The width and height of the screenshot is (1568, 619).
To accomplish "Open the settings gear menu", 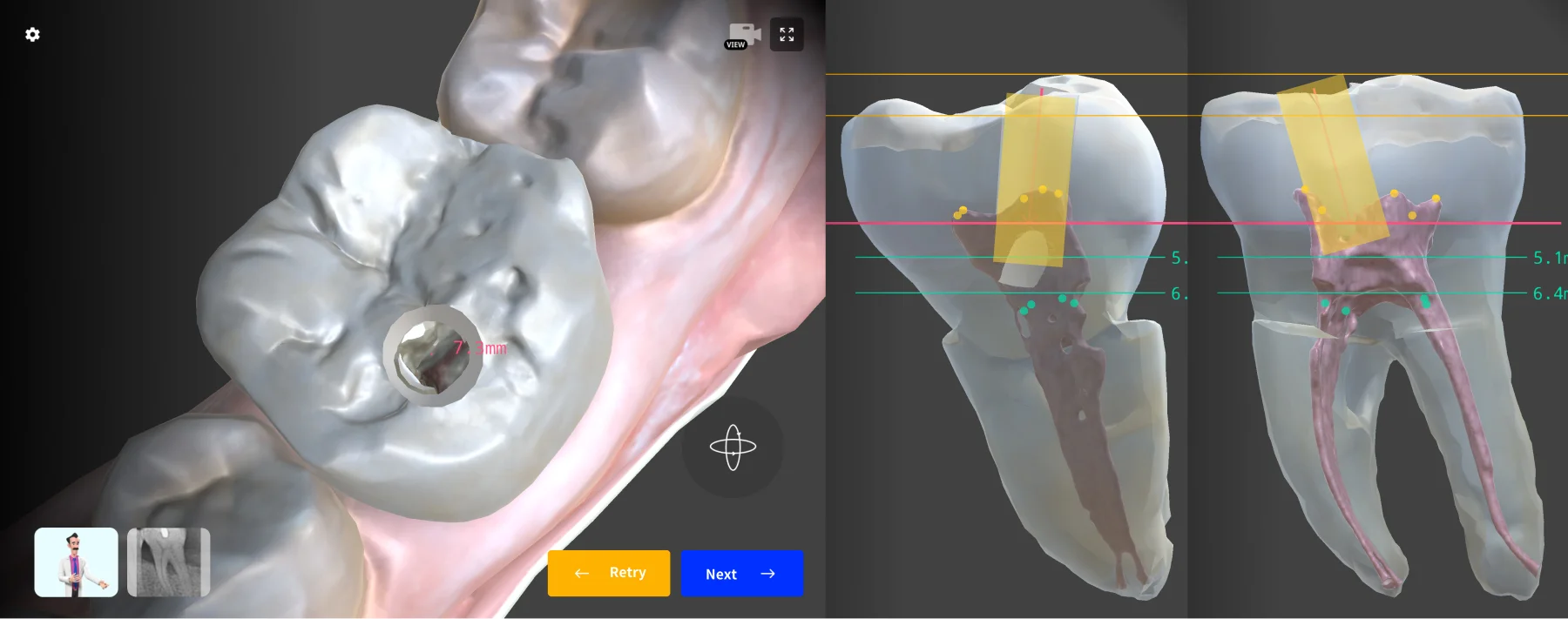I will click(32, 35).
